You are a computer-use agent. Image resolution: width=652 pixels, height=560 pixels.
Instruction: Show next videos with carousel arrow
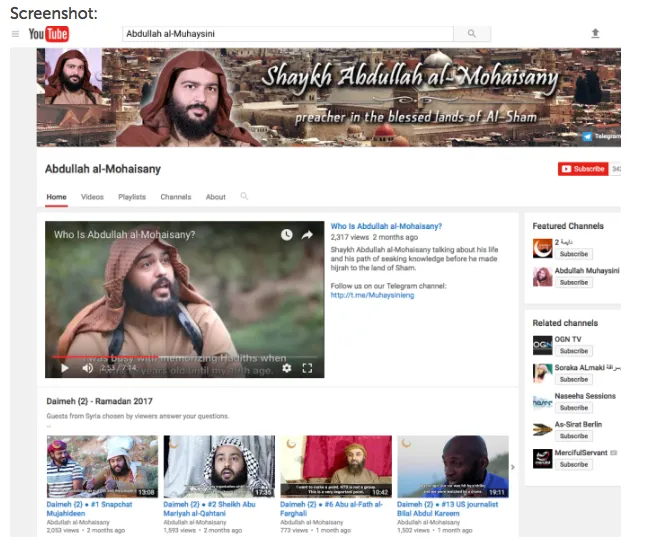point(513,467)
